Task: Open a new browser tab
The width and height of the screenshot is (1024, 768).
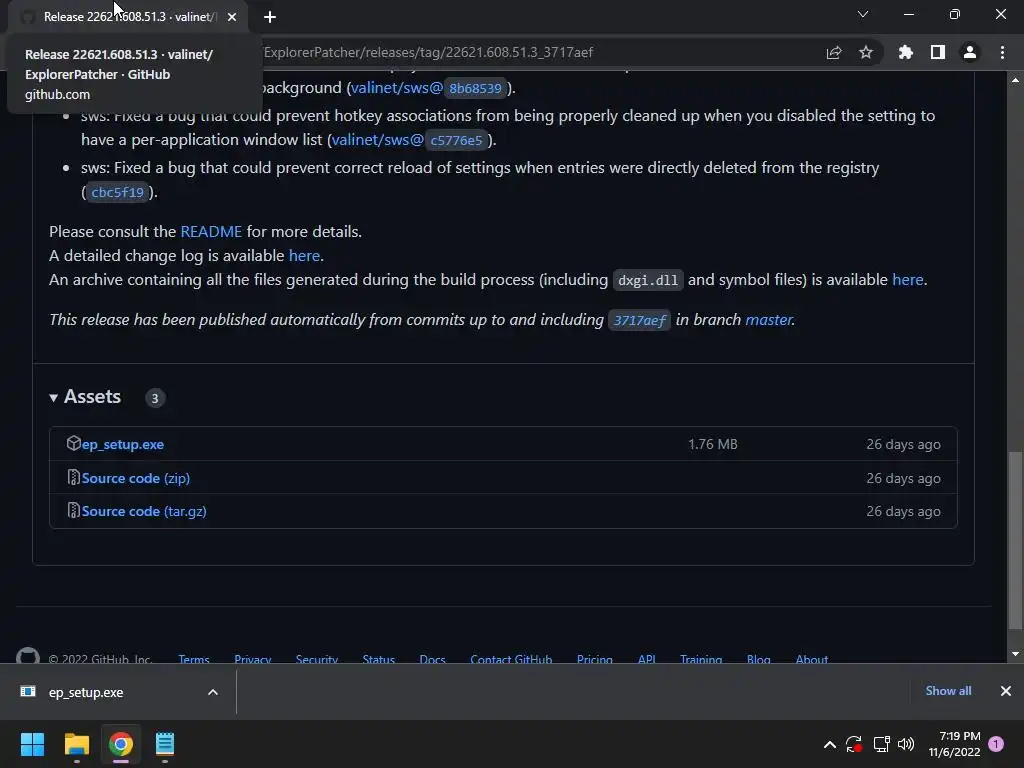Action: pyautogui.click(x=270, y=17)
